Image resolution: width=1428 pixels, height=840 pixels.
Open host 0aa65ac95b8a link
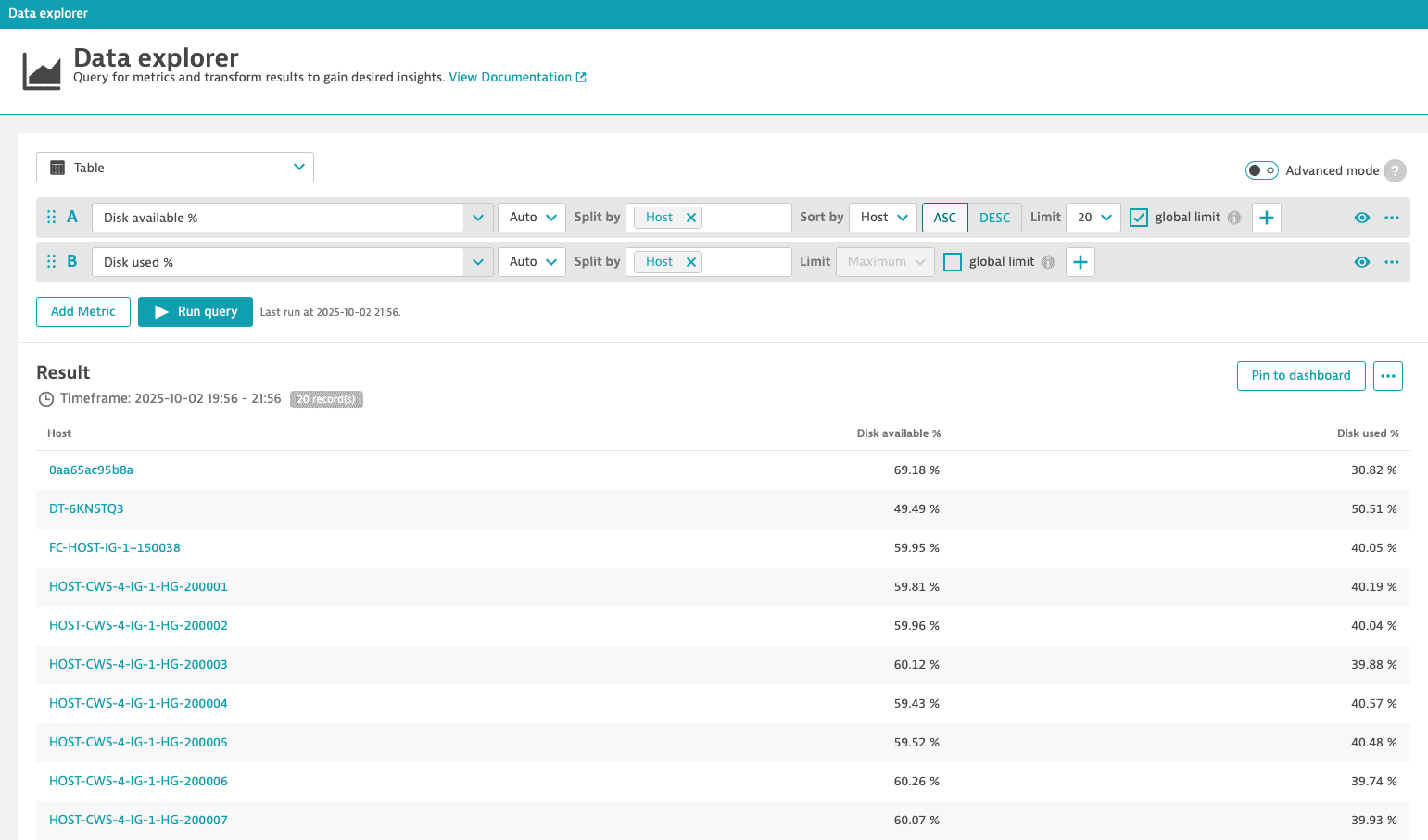pyautogui.click(x=91, y=470)
